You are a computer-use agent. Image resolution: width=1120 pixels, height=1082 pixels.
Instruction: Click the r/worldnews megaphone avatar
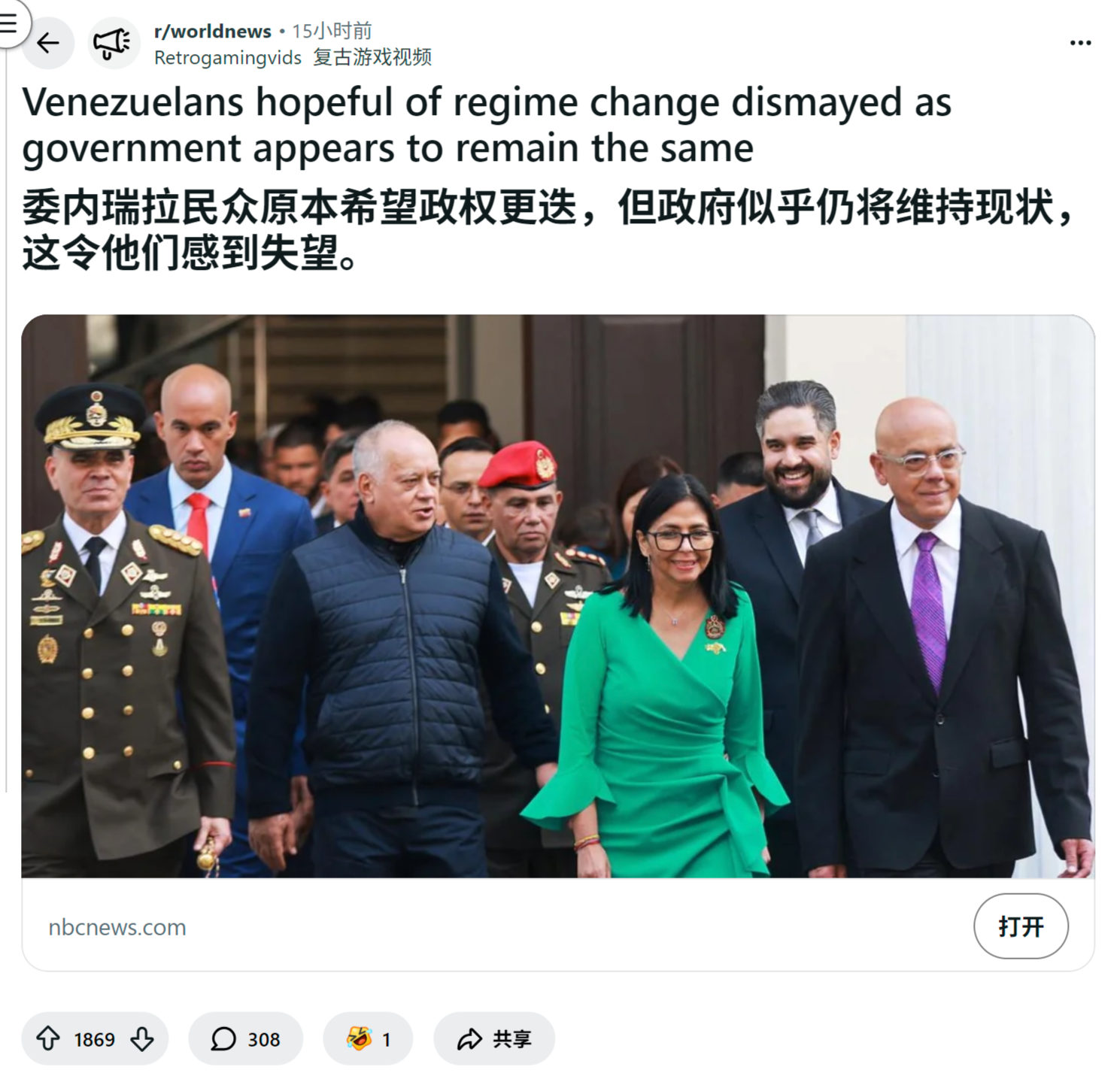113,43
